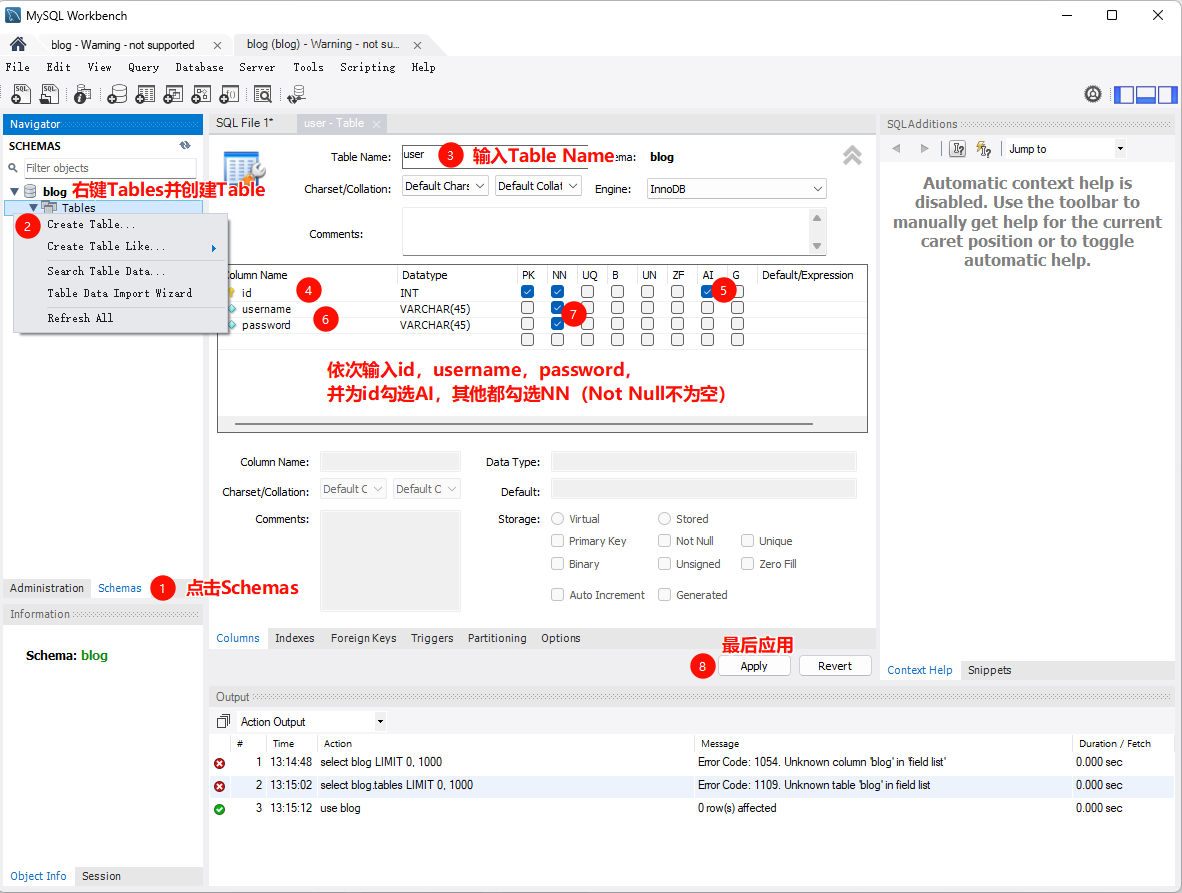Click the new SQL tab icon
1182x893 pixels.
21,94
